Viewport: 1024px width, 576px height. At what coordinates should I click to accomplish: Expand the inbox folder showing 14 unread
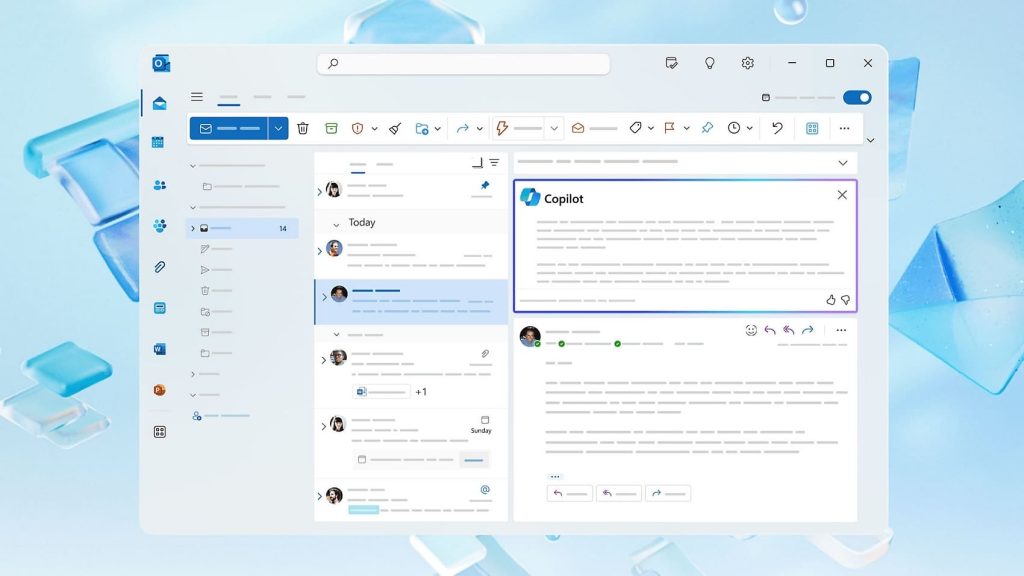click(193, 228)
